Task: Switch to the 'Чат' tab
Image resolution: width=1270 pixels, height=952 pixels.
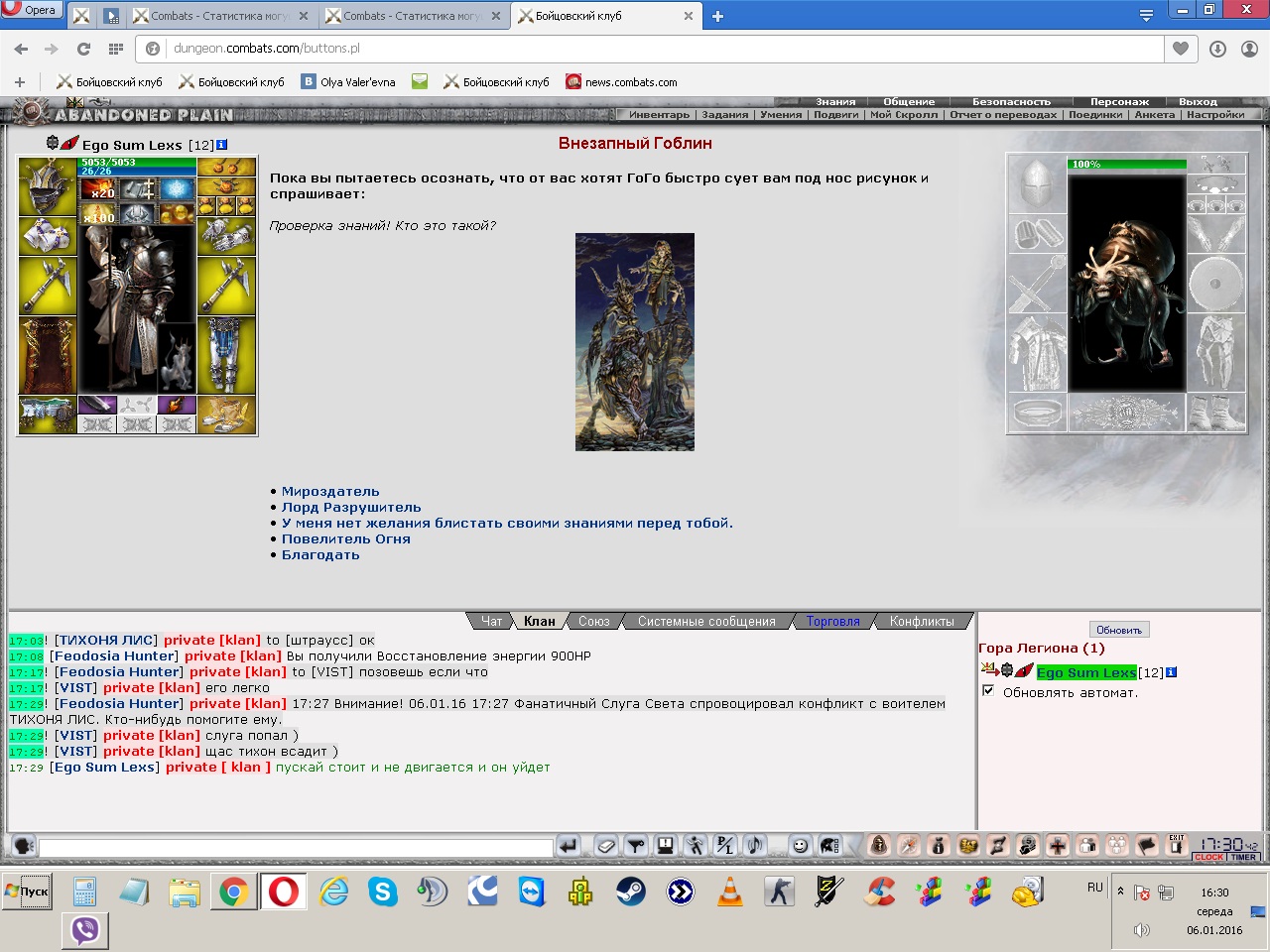Action: click(x=492, y=622)
